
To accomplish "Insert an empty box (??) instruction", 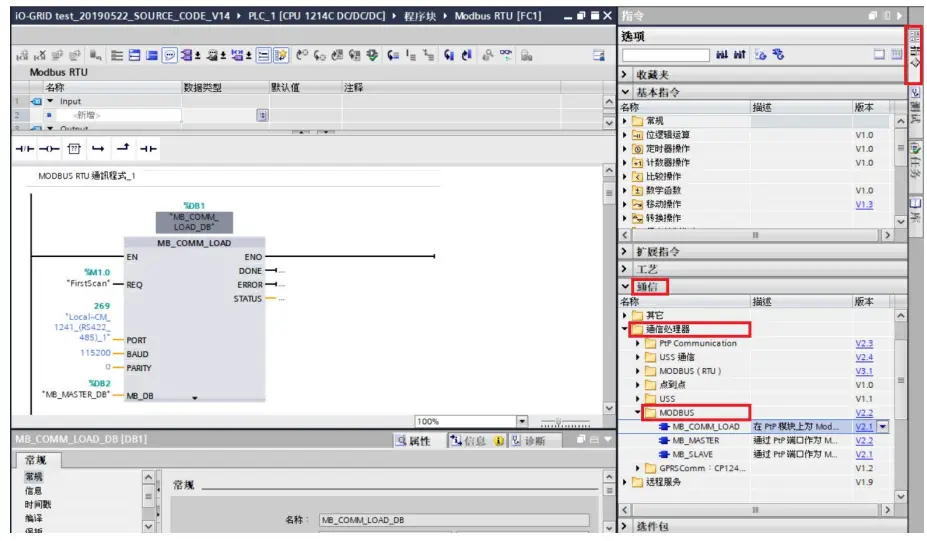I will (74, 149).
